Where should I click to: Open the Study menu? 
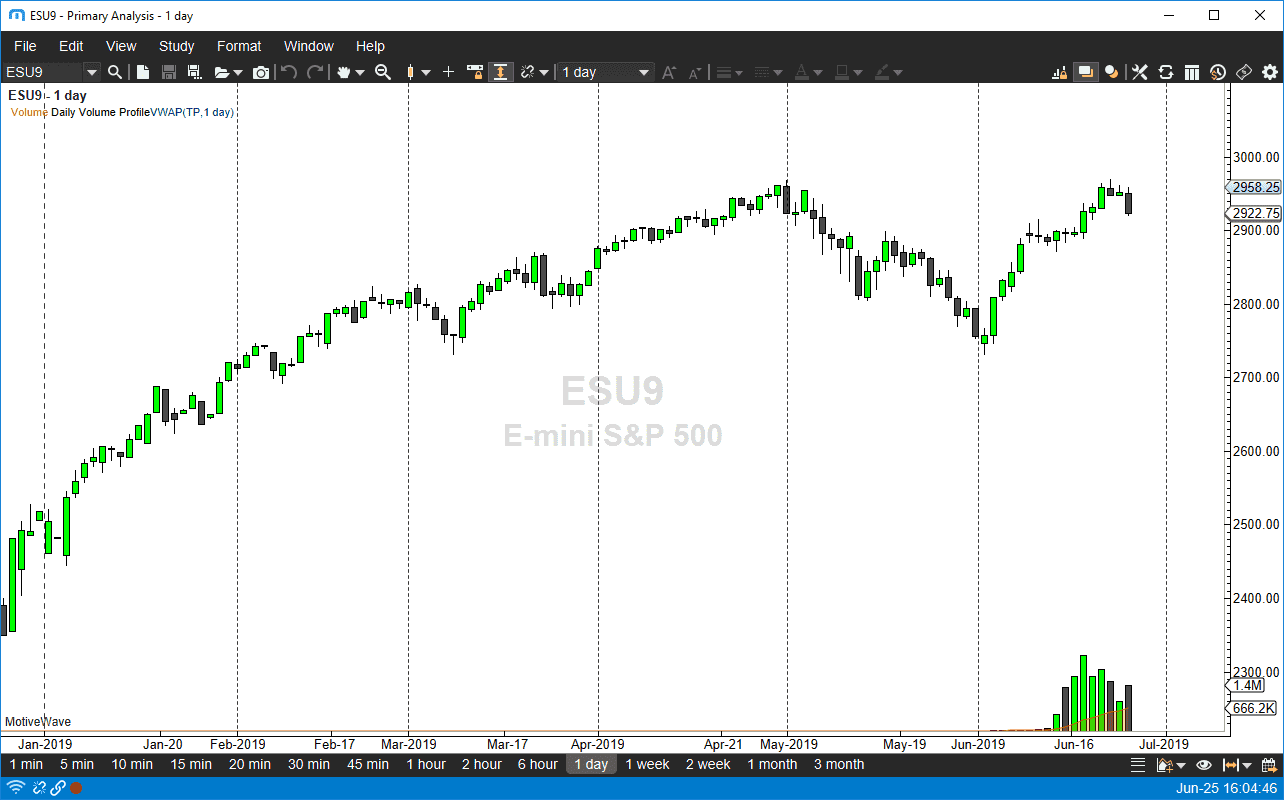176,46
